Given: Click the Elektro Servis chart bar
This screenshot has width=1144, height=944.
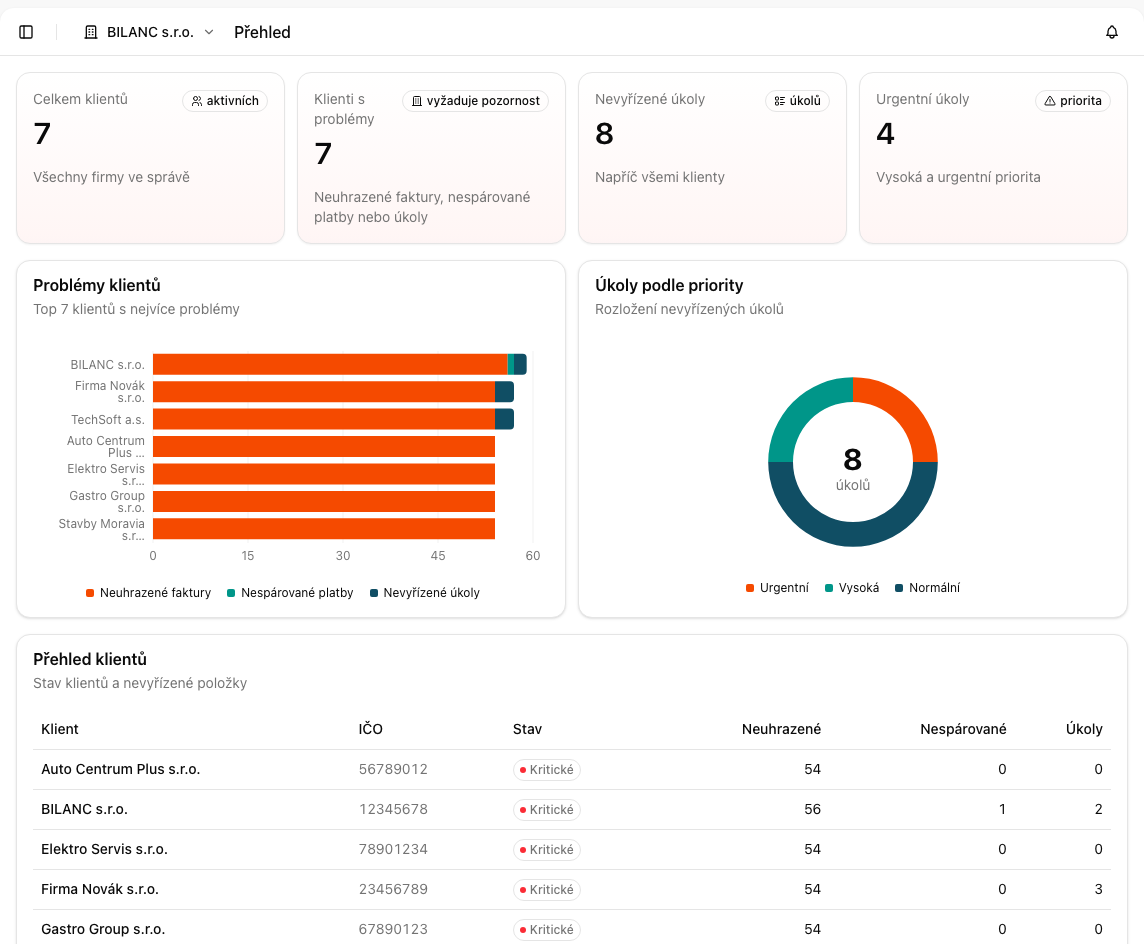Looking at the screenshot, I should (x=324, y=474).
